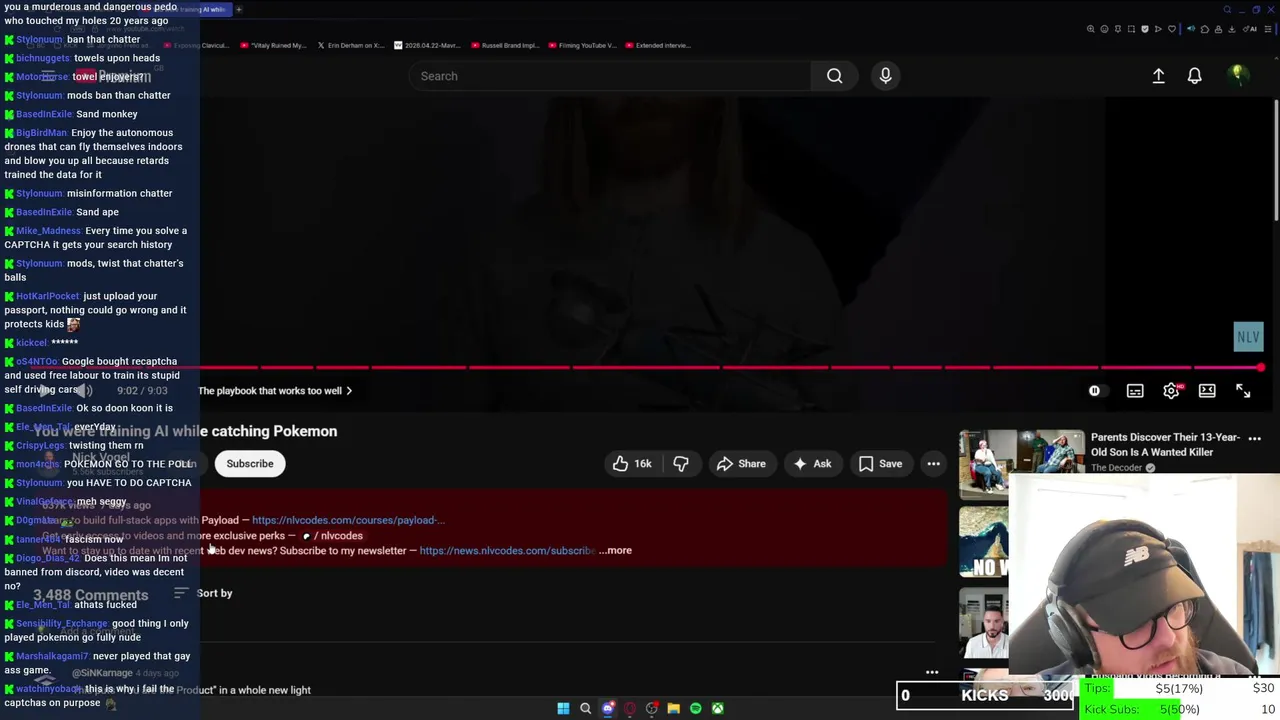Open Xbox app from the taskbar

717,708
